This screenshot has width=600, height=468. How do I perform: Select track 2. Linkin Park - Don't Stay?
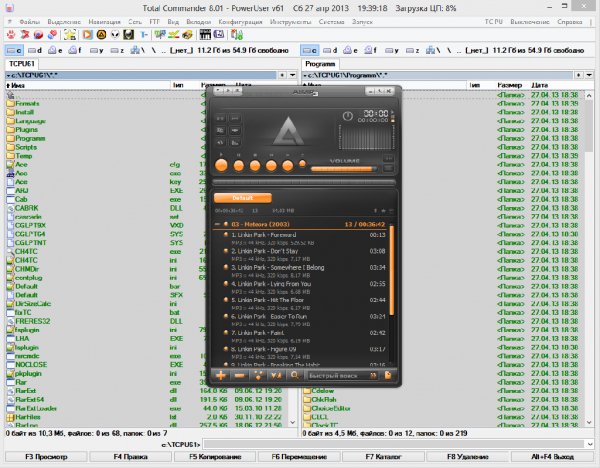pyautogui.click(x=264, y=251)
